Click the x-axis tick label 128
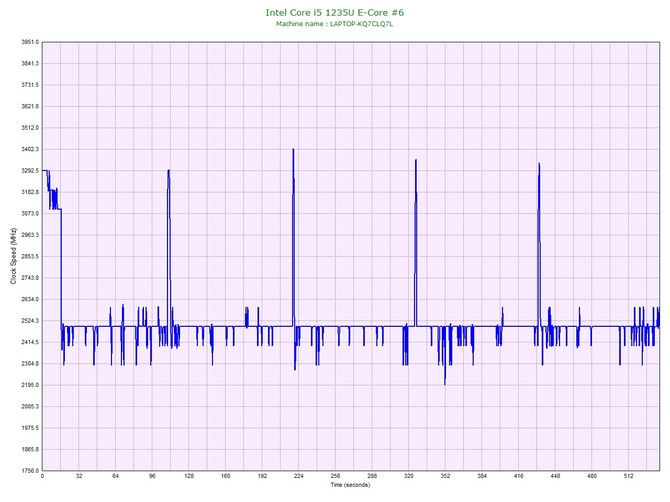The width and height of the screenshot is (670, 502). click(x=189, y=476)
